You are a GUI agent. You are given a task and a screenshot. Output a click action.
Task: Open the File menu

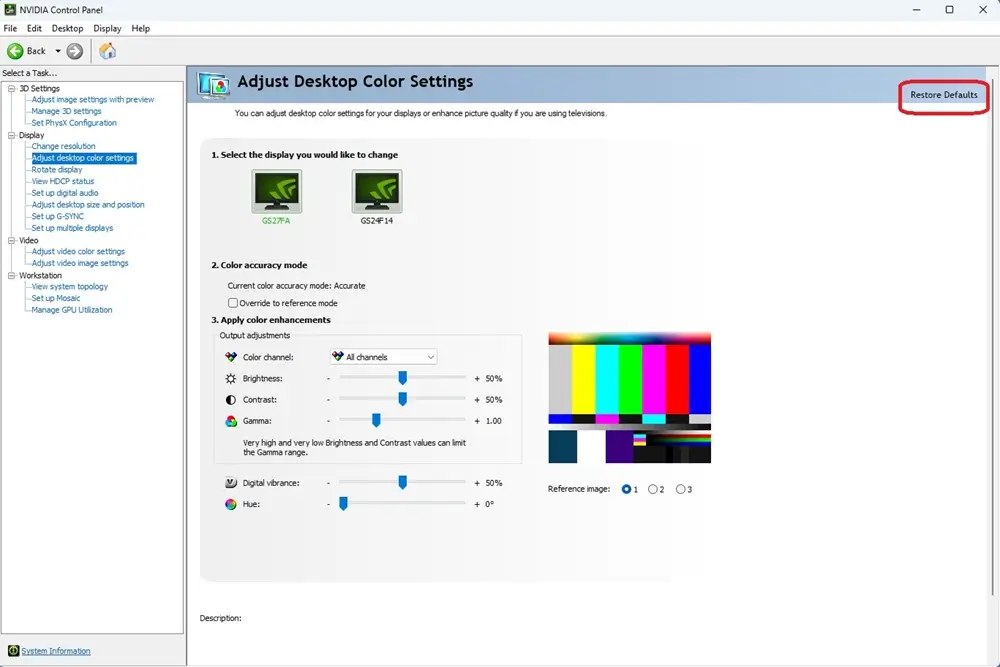coord(10,29)
